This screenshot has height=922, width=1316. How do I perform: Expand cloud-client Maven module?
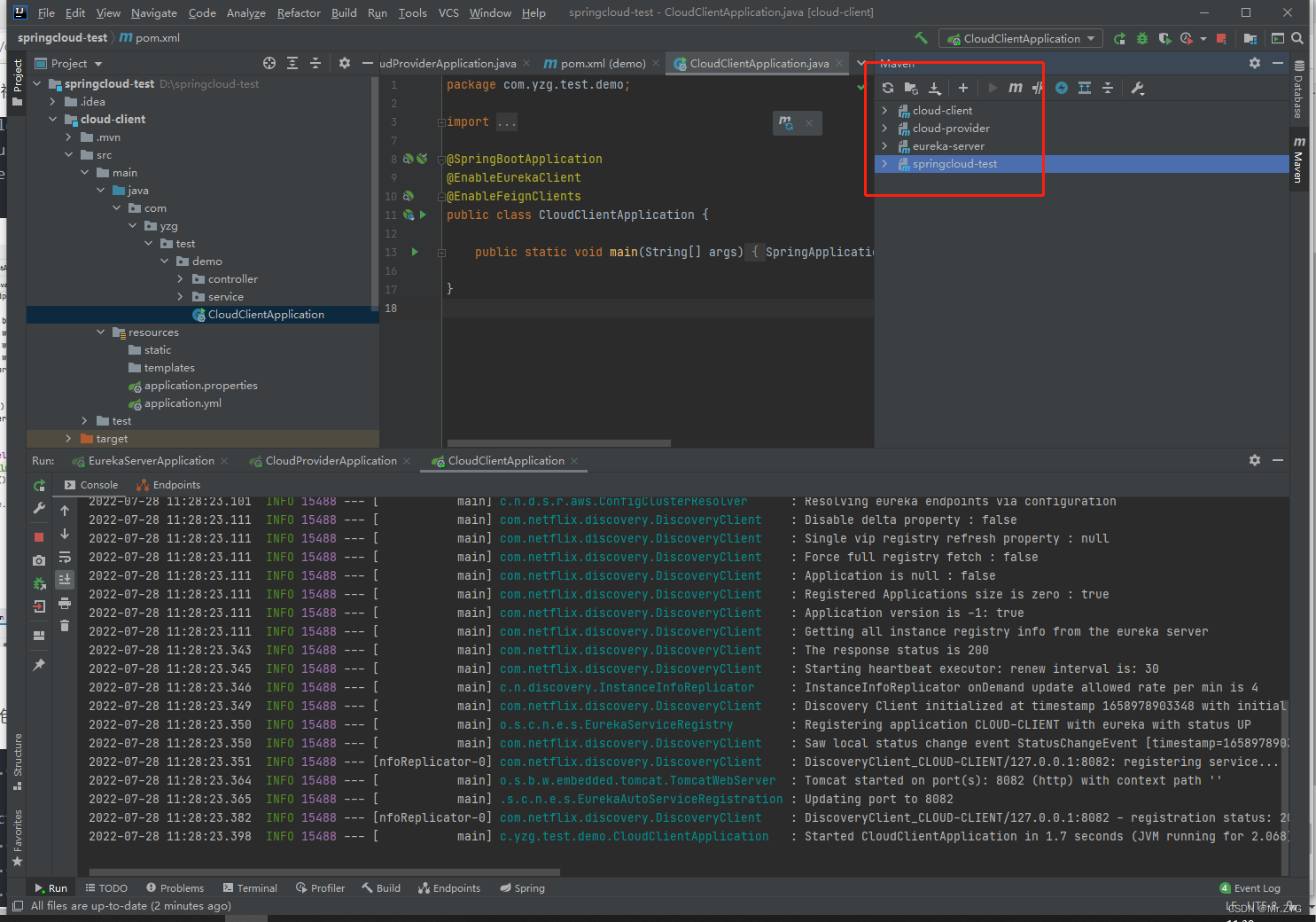pos(884,111)
